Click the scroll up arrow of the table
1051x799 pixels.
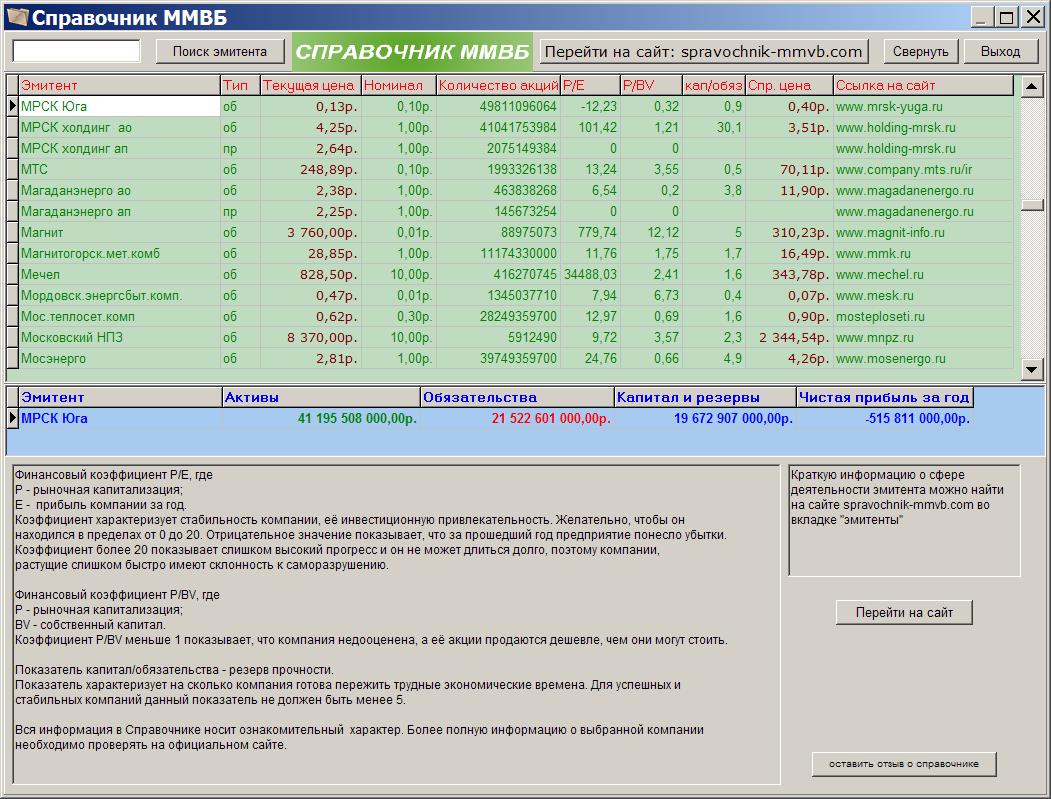pos(1032,86)
